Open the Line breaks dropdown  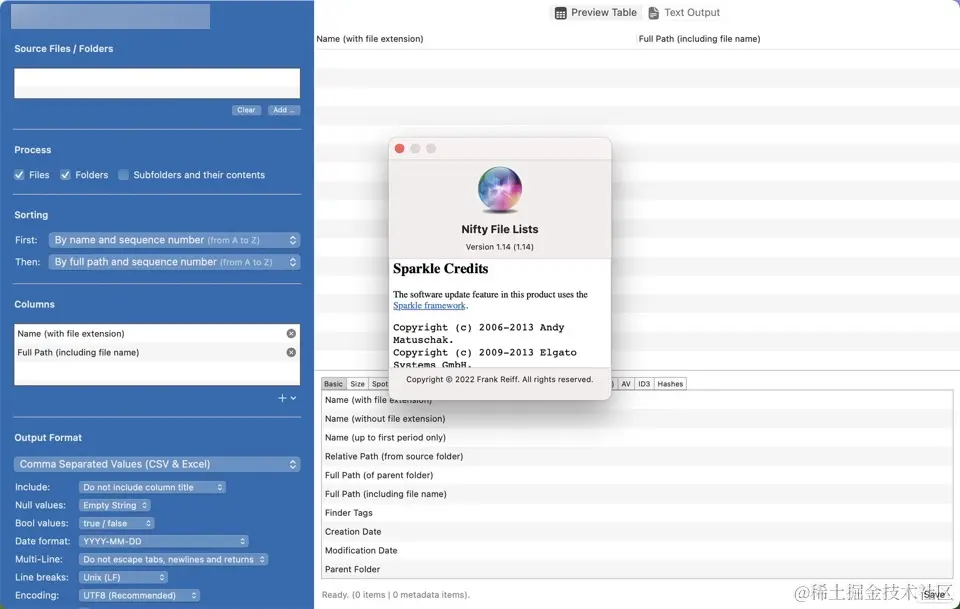tap(123, 577)
